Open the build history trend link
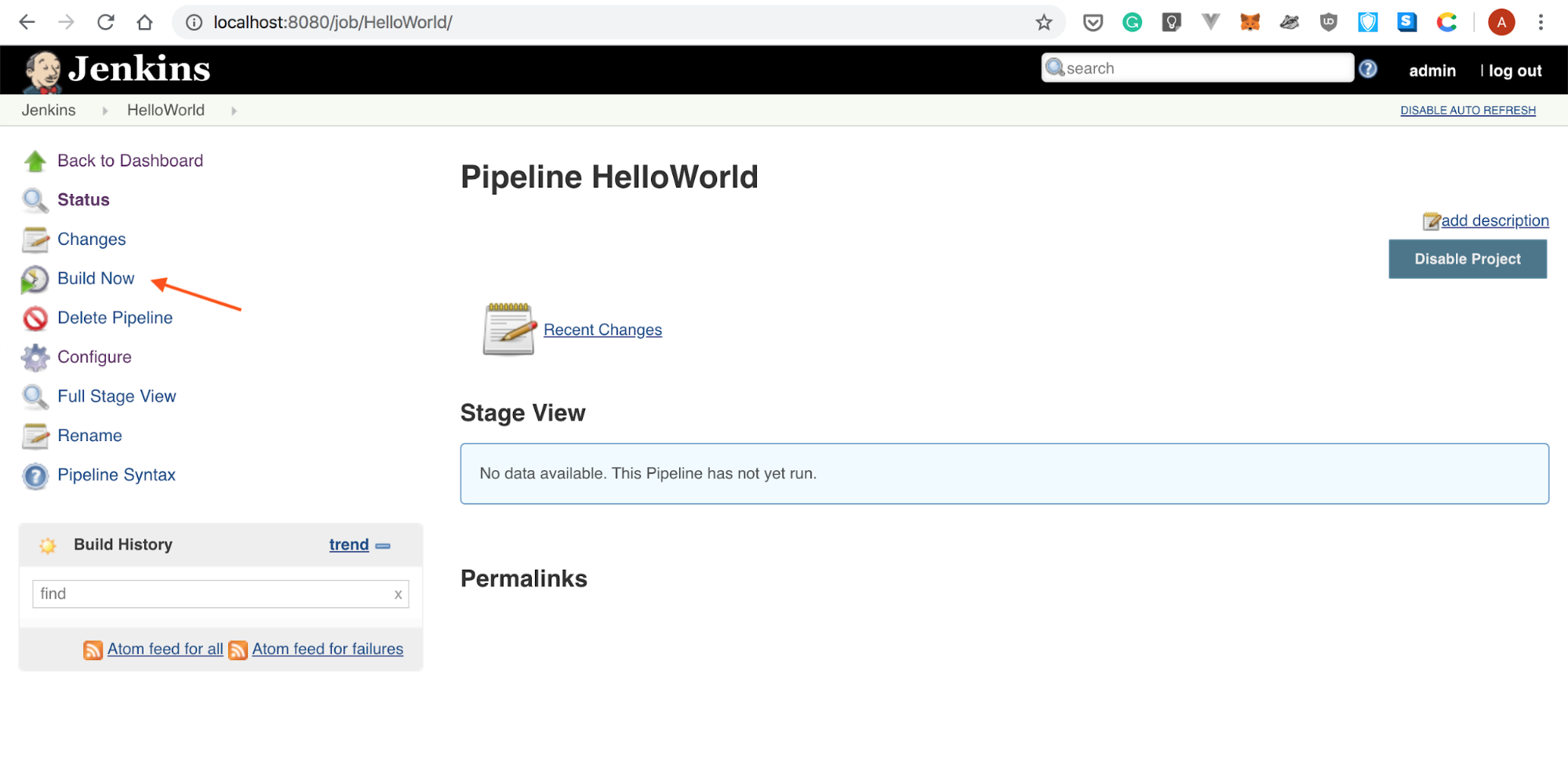 tap(349, 545)
